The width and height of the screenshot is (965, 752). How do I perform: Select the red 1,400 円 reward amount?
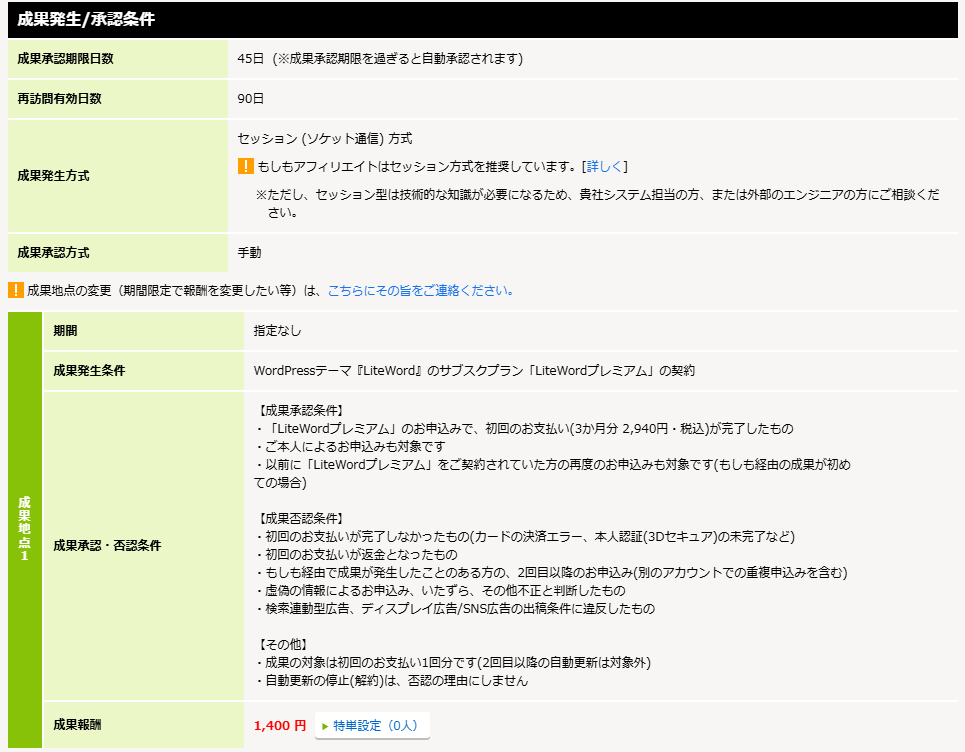(x=280, y=726)
